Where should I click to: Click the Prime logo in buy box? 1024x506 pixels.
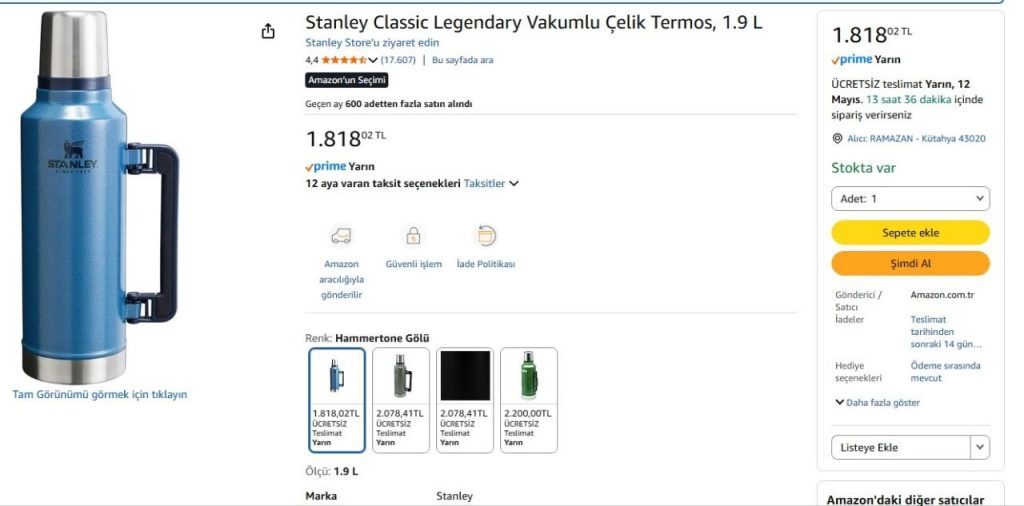tap(852, 59)
